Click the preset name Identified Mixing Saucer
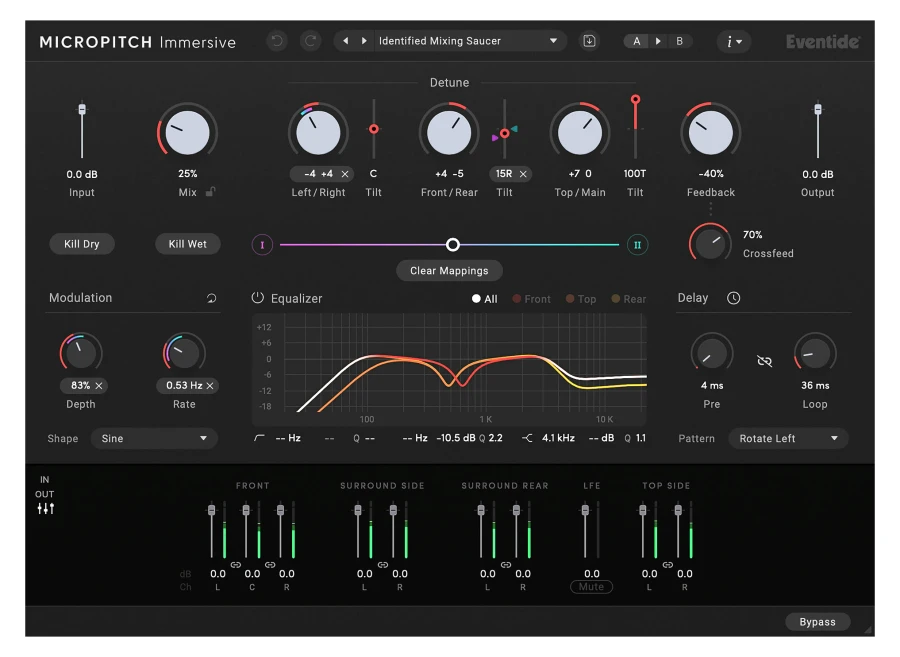Viewport: 900px width, 657px height. [x=440, y=41]
